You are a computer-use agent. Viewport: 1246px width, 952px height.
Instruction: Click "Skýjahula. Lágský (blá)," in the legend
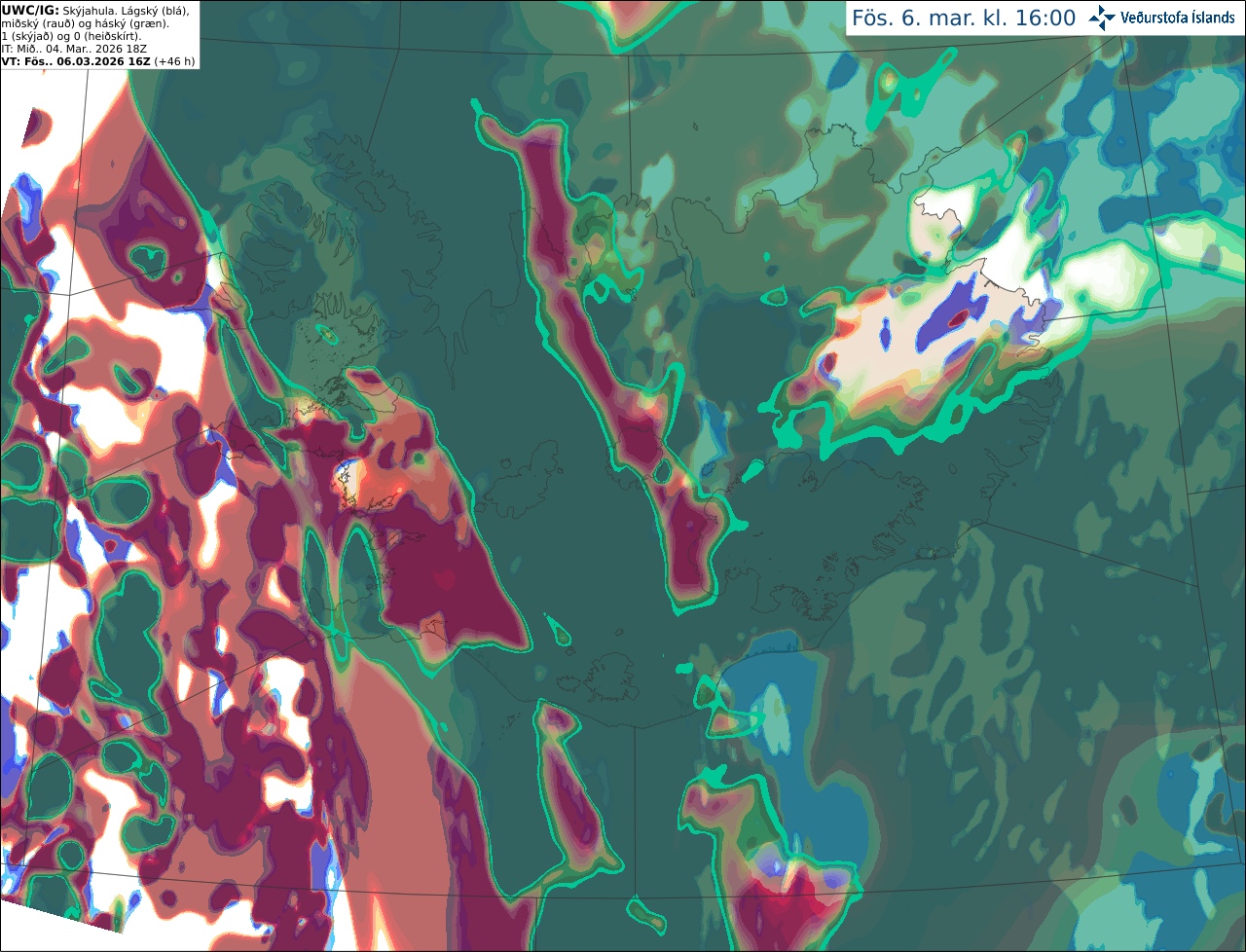126,11
